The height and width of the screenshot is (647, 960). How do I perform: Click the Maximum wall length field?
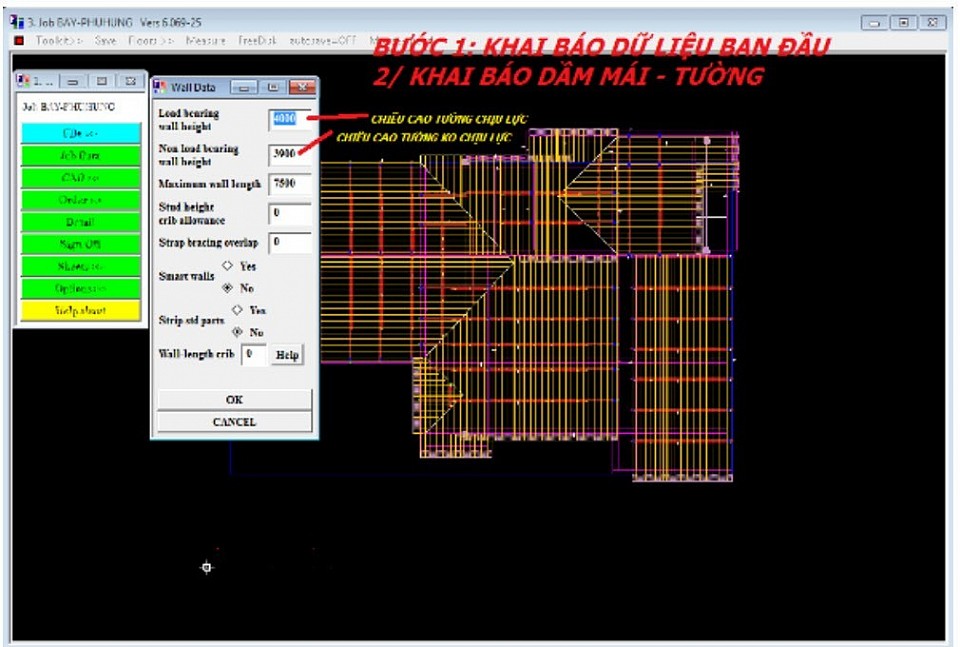click(x=289, y=184)
